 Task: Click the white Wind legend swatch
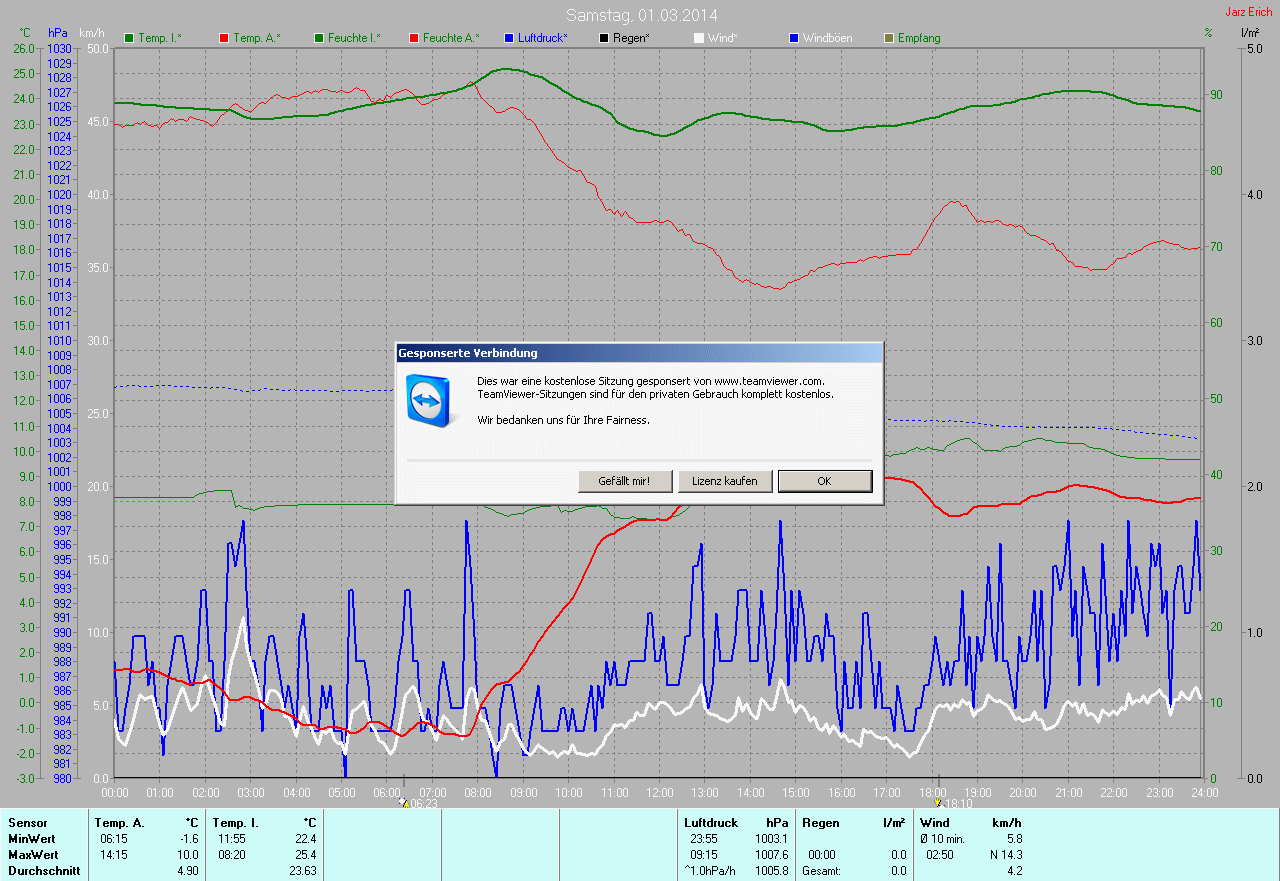point(699,38)
